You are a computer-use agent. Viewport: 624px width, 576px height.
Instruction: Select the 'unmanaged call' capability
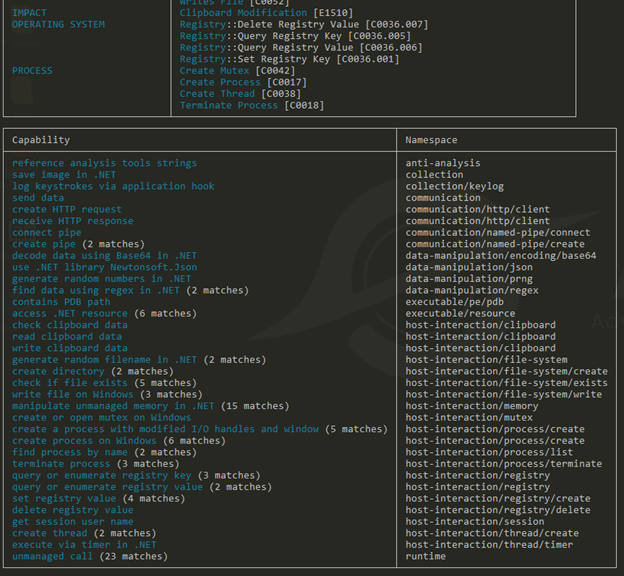52,556
